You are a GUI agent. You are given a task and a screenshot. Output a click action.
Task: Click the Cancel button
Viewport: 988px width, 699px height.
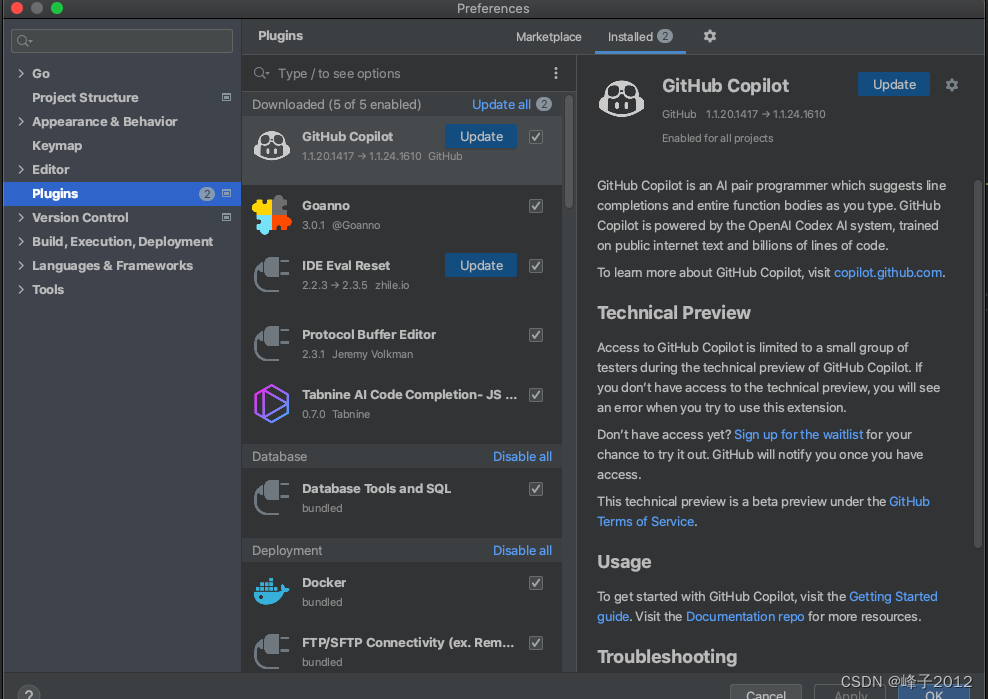coord(766,692)
